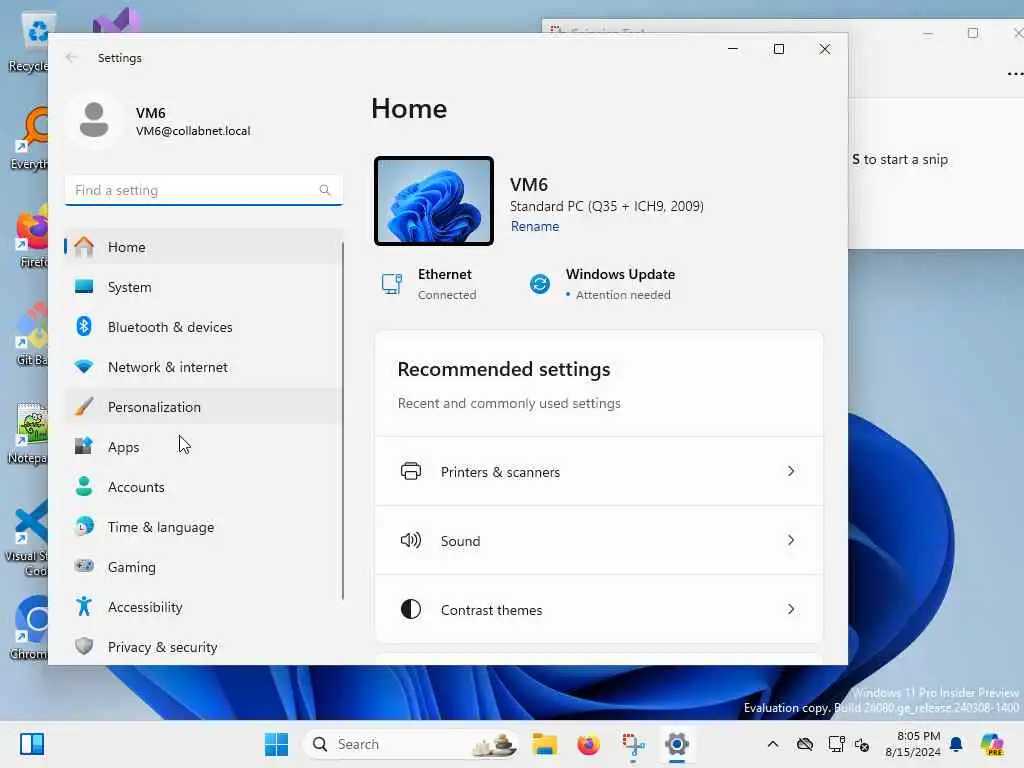Click the Privacy & security shield icon
Image resolution: width=1024 pixels, height=768 pixels.
[x=84, y=647]
